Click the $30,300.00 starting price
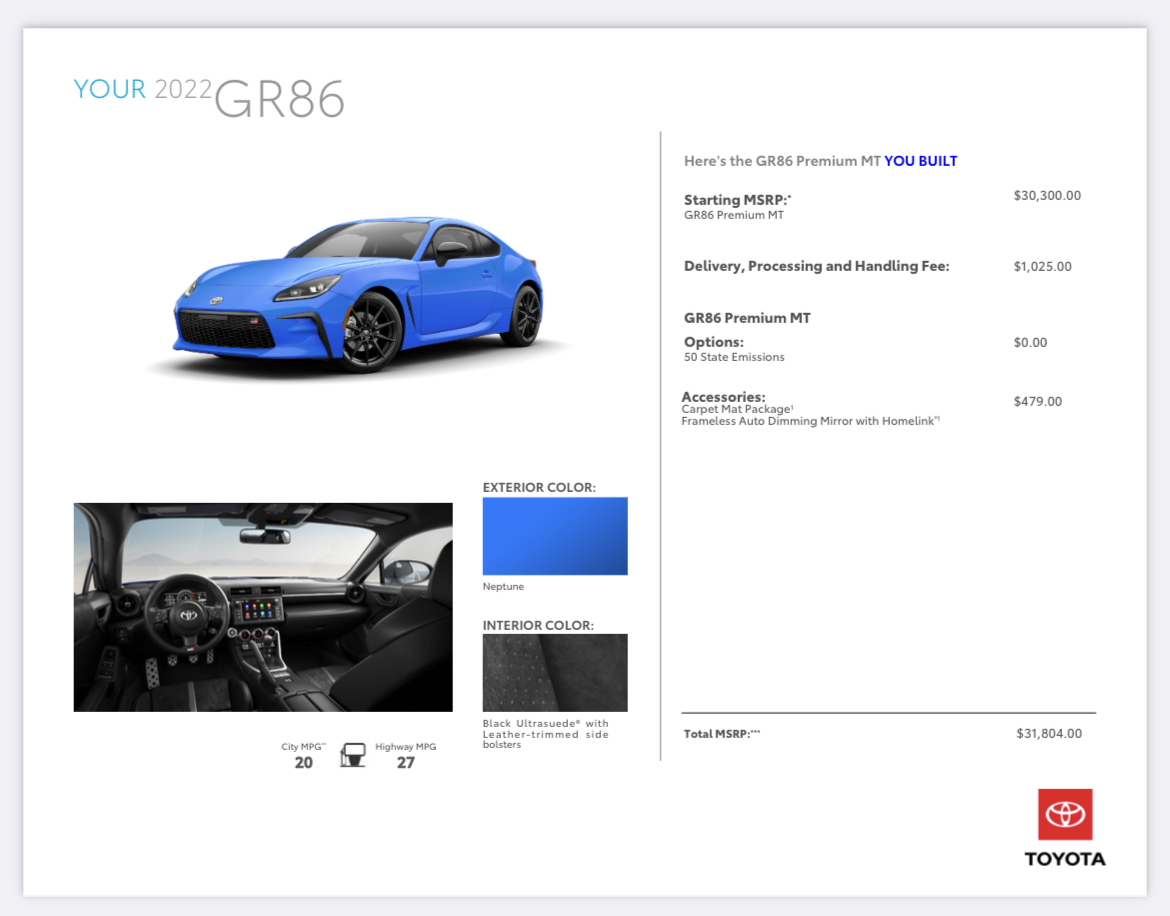The height and width of the screenshot is (916, 1170). [x=1047, y=195]
